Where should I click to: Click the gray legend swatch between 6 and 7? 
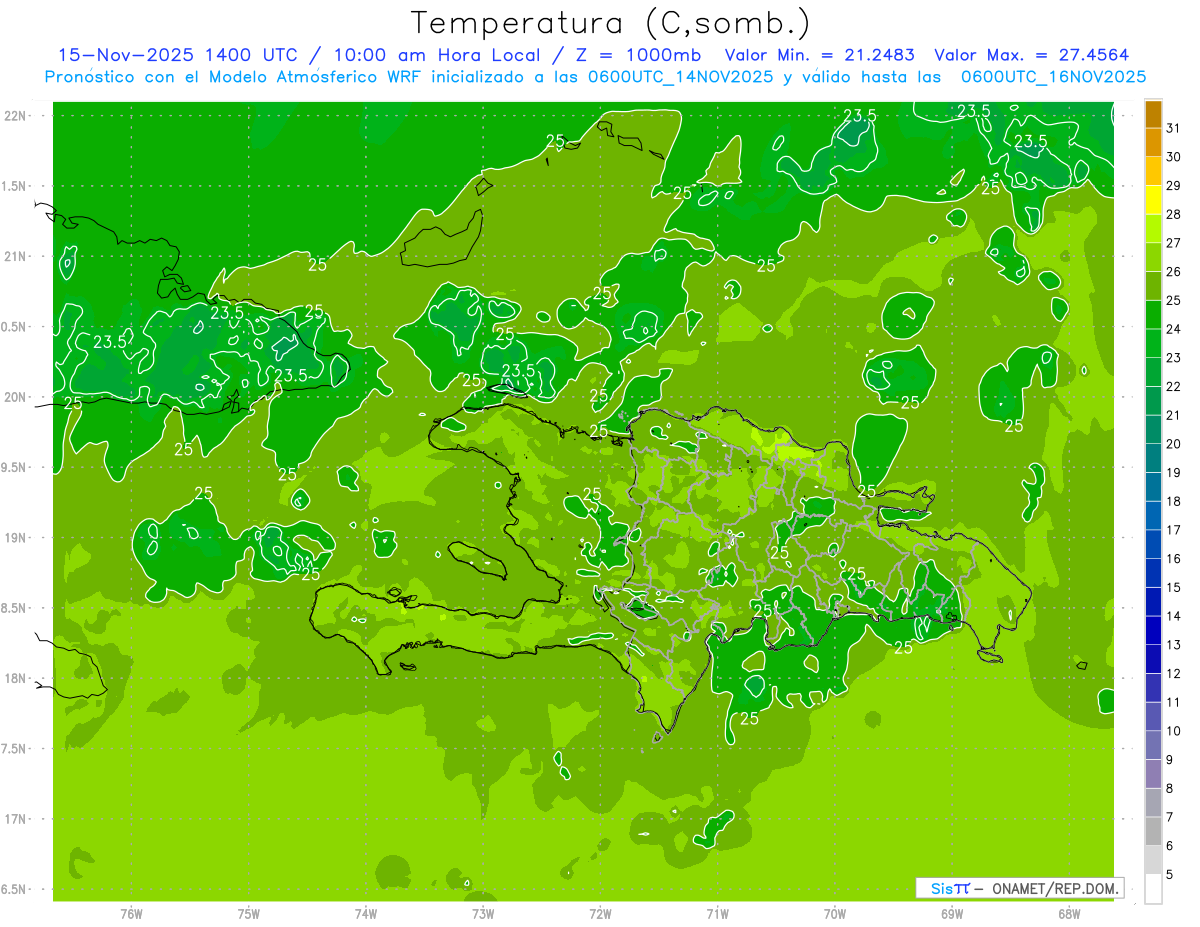tap(1153, 831)
